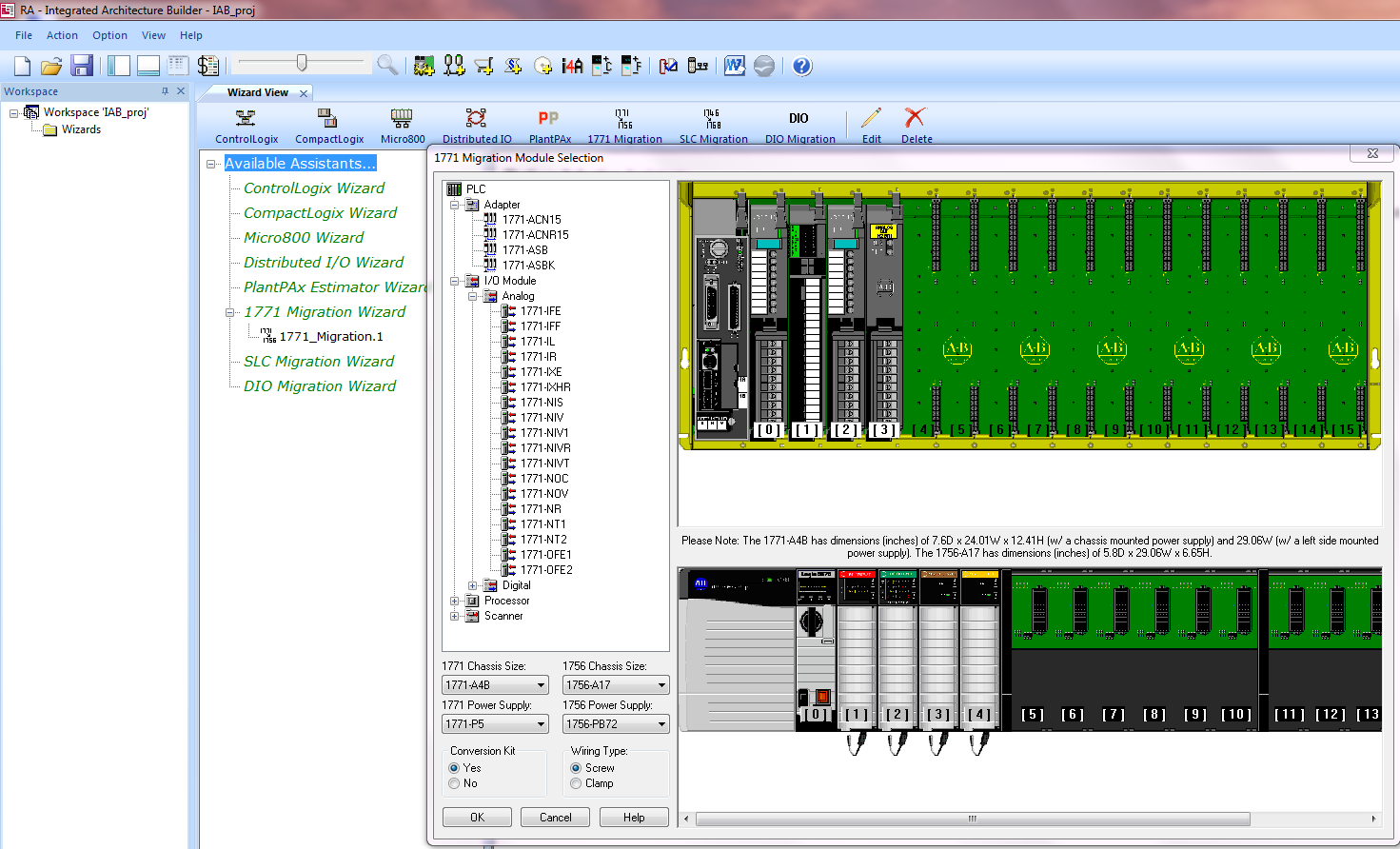Open the 1771 Chassis Size dropdown

tap(496, 685)
